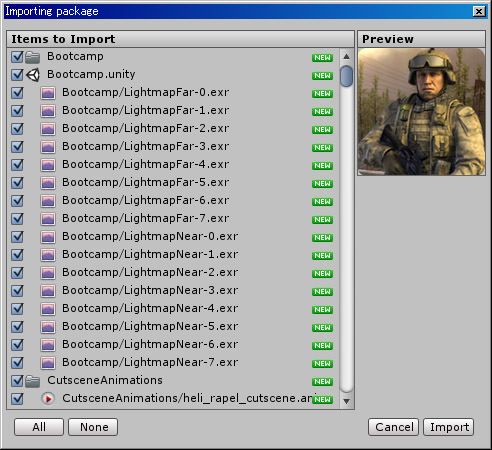The height and width of the screenshot is (450, 492).
Task: Select the Bootcamp/LightmapFar-7.exr file name
Action: tap(146, 218)
